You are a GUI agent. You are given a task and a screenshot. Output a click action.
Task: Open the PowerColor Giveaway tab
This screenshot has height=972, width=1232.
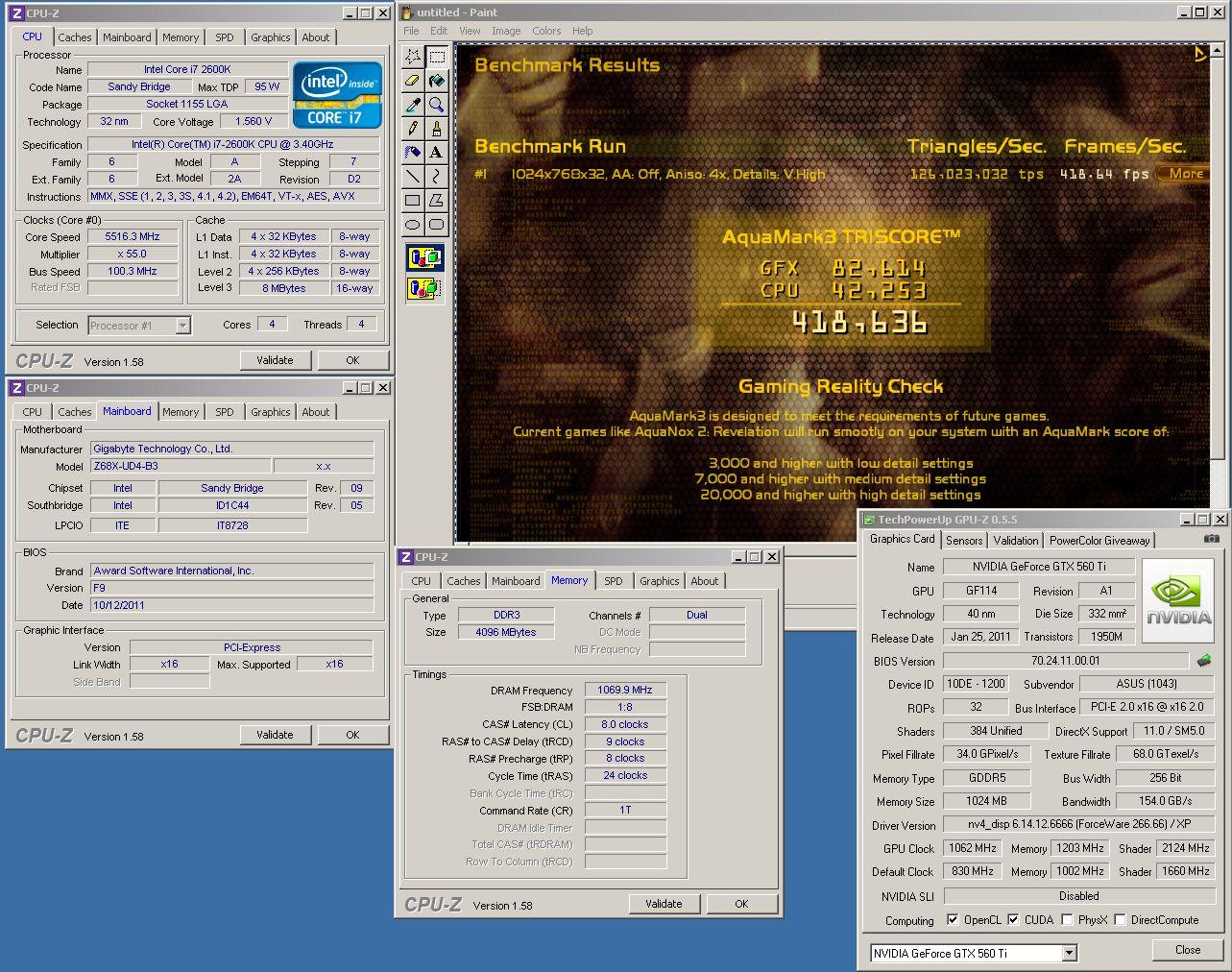1099,541
